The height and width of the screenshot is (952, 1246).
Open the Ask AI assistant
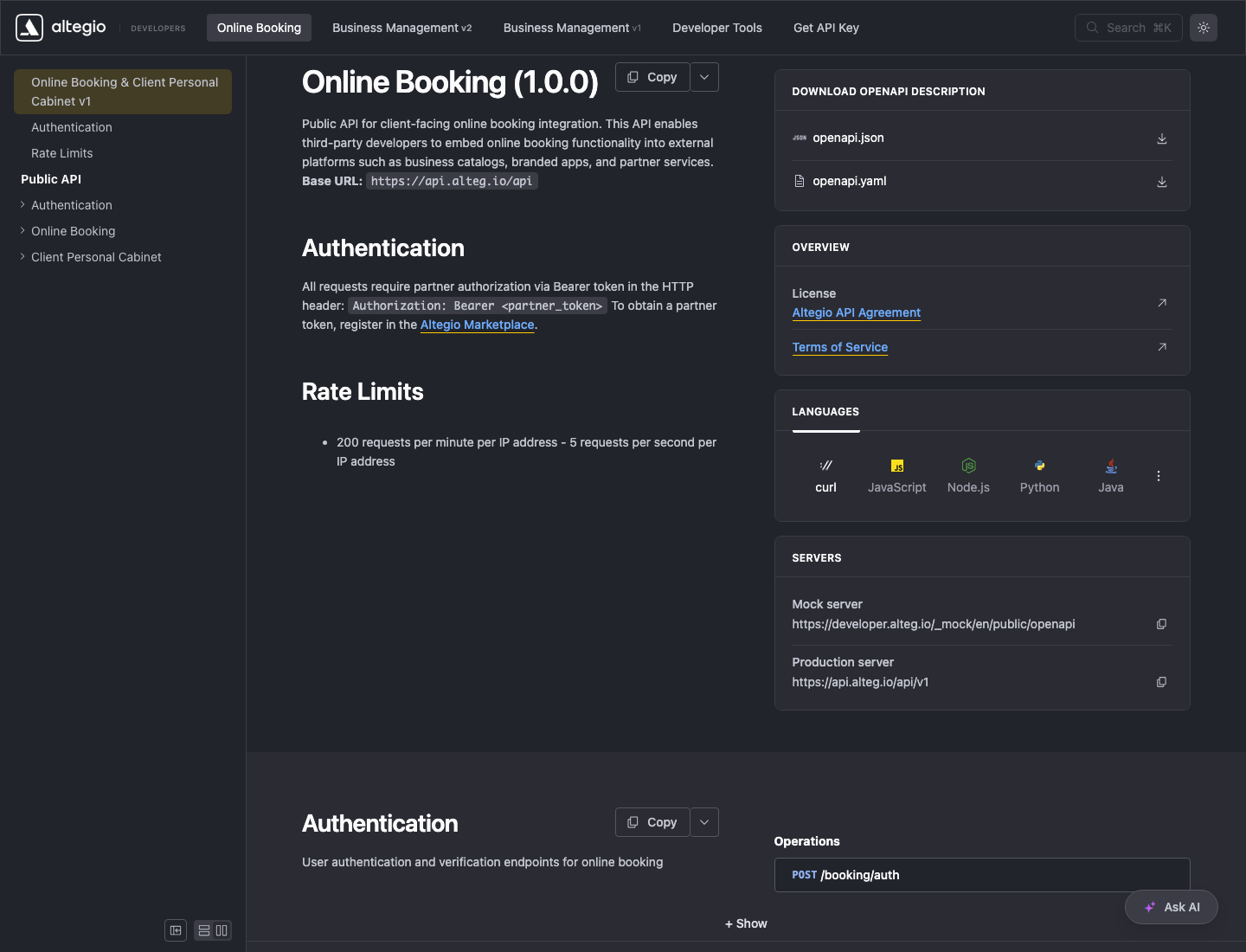1172,907
